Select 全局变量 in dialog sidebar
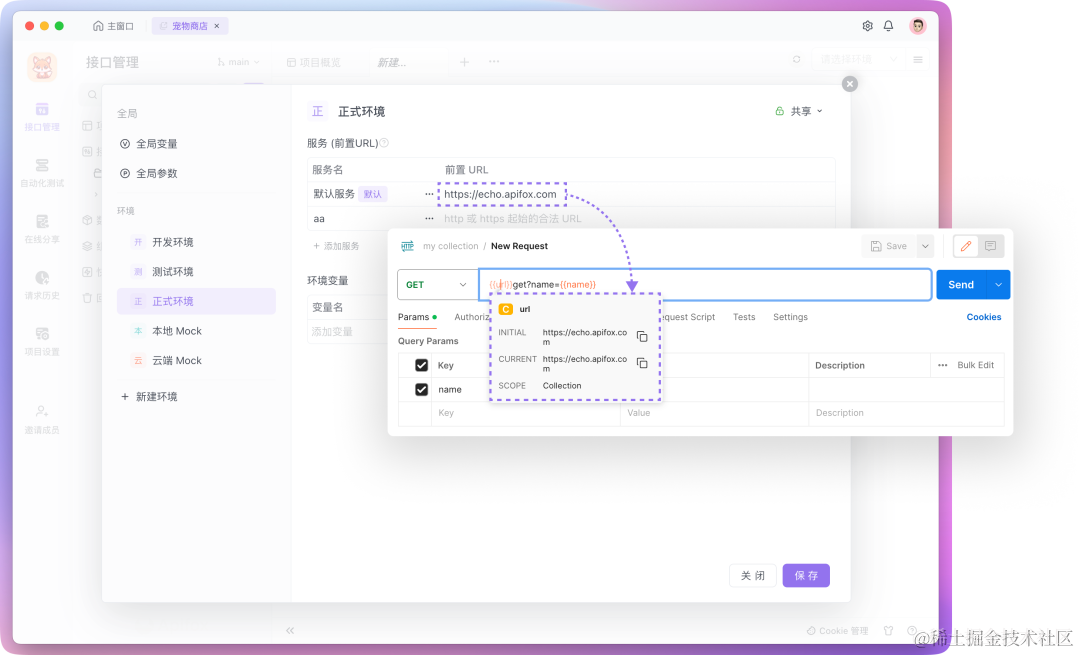Screen dimensions: 1080x655 click(x=149, y=144)
